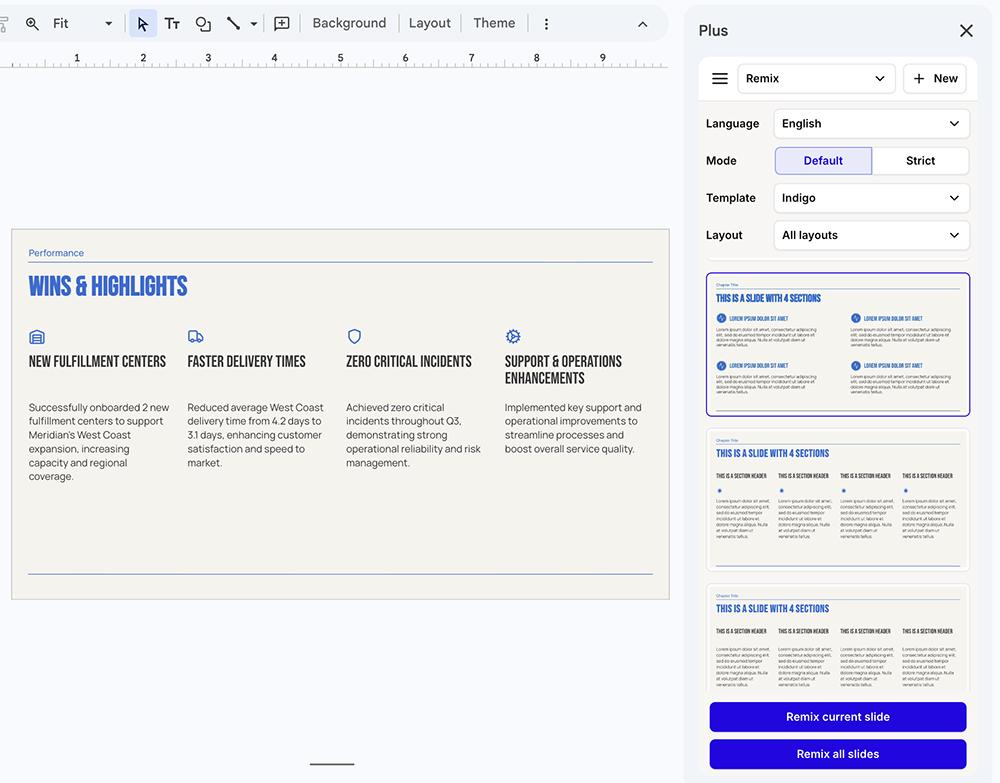Click the paragraph starting 'Reduced average West Coast'
Image resolution: width=1000 pixels, height=783 pixels.
(255, 435)
